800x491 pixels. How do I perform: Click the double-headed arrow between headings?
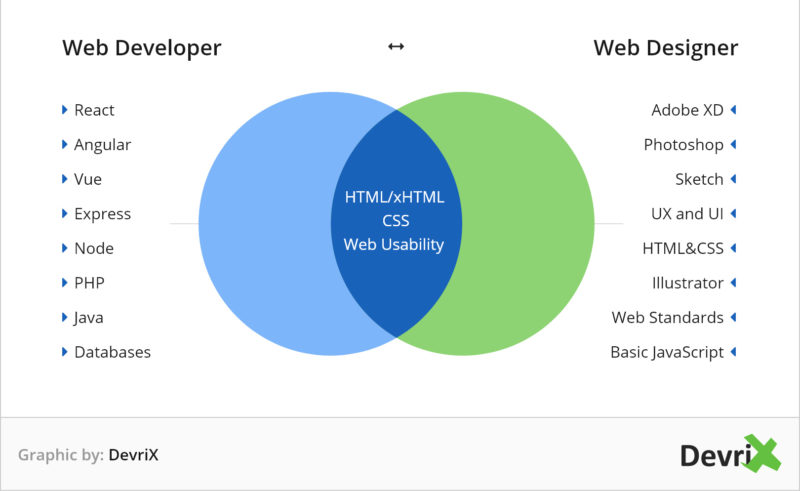[x=396, y=47]
